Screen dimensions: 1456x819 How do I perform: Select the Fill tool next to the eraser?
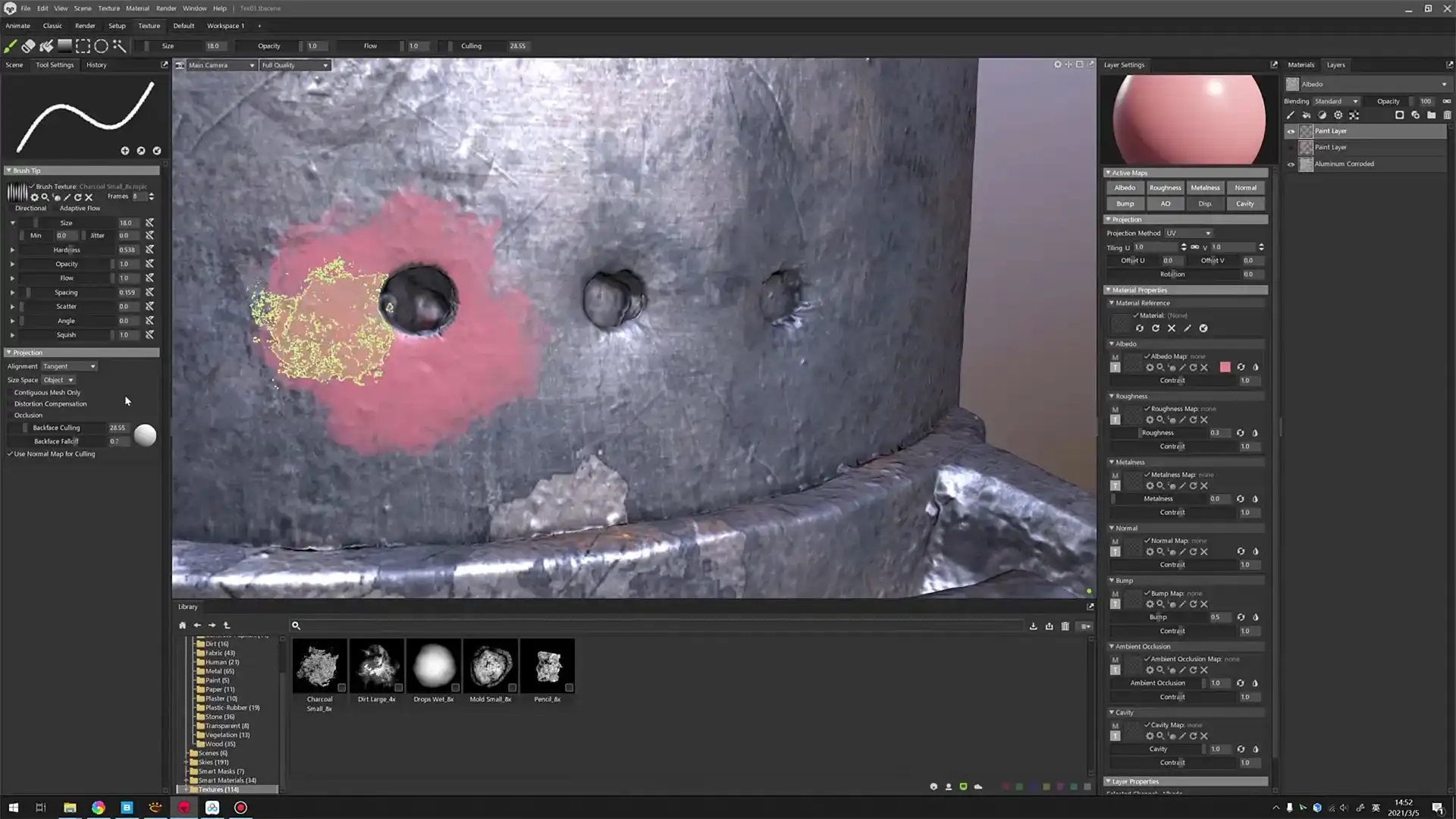[x=46, y=45]
